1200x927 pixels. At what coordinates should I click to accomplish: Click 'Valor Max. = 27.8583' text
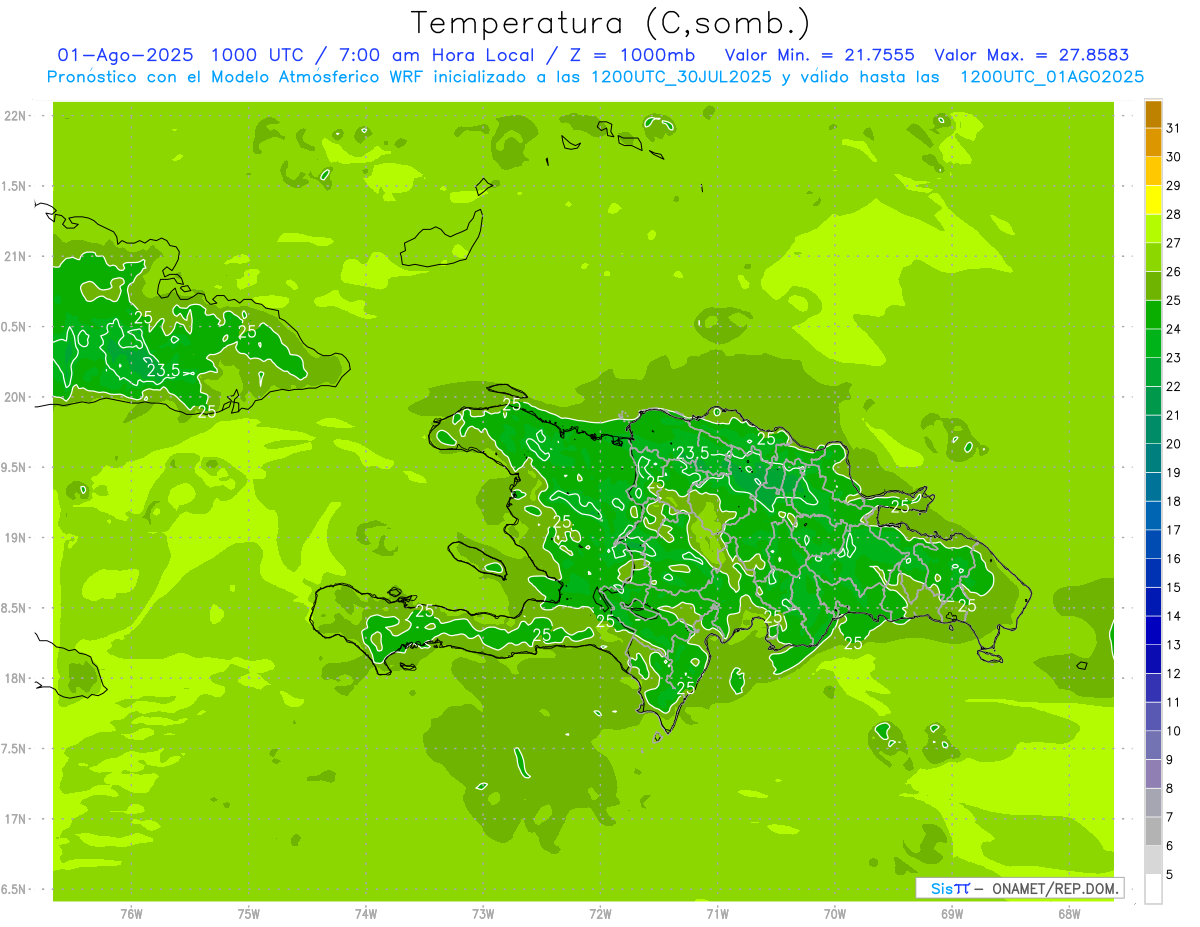(x=1030, y=55)
